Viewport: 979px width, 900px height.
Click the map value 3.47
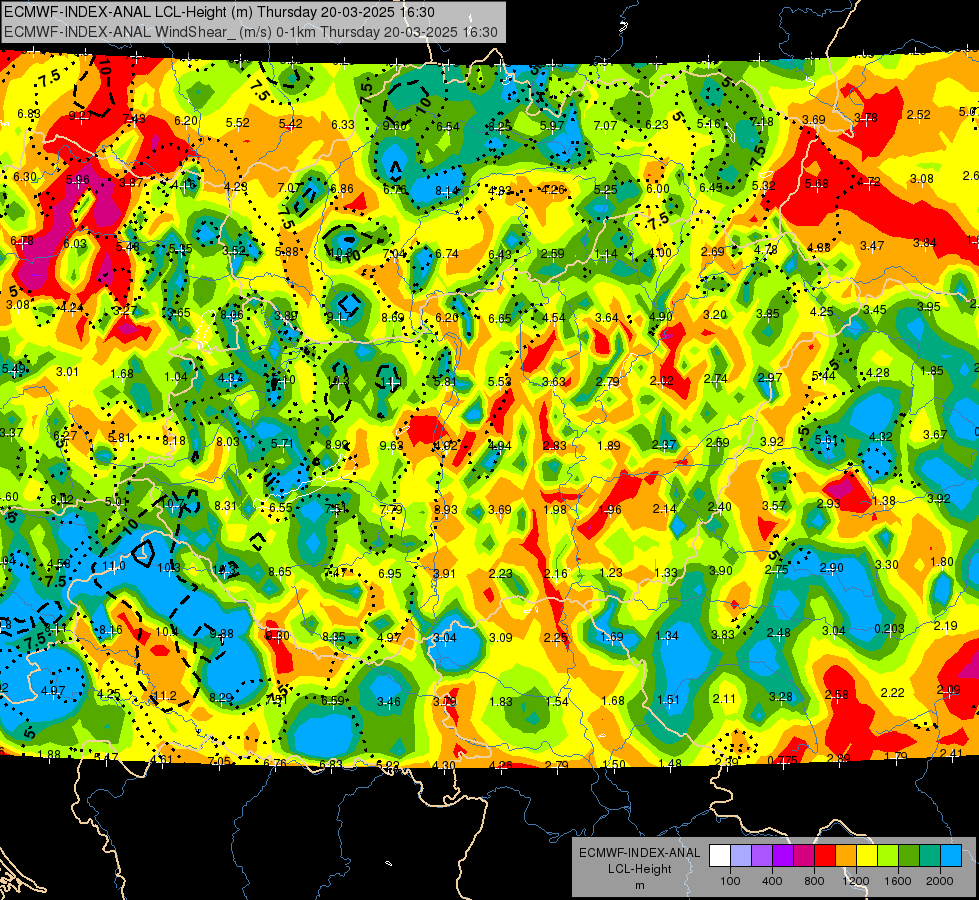(x=872, y=245)
